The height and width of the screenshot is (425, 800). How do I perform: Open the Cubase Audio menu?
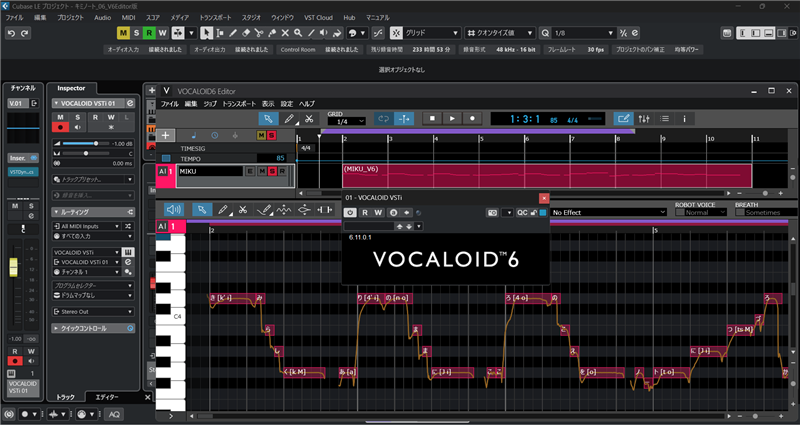tap(103, 17)
